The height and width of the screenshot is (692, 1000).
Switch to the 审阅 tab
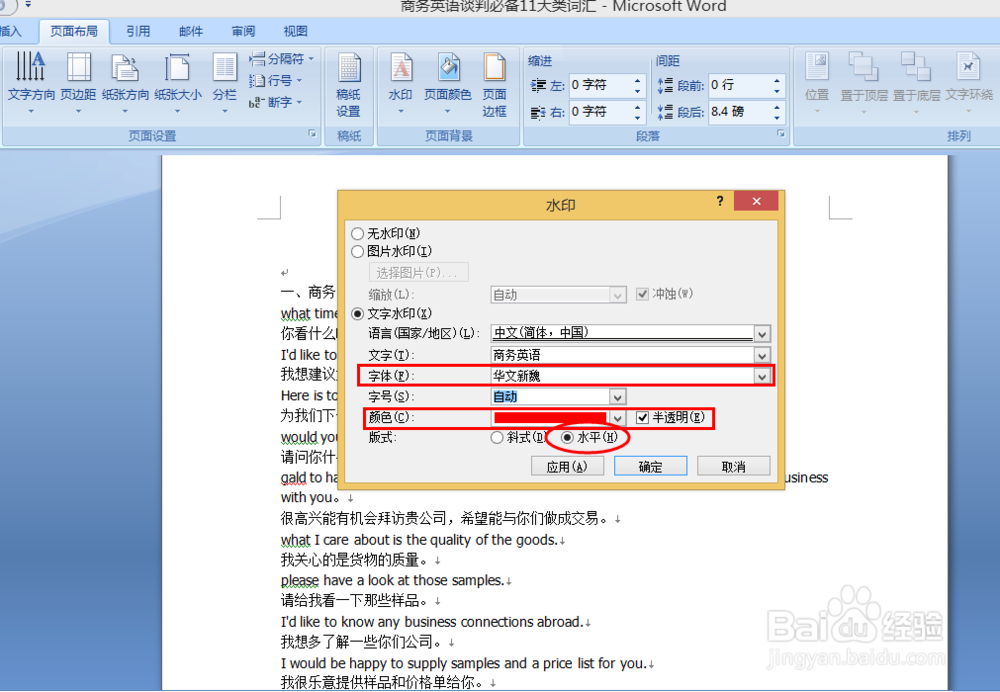click(243, 31)
